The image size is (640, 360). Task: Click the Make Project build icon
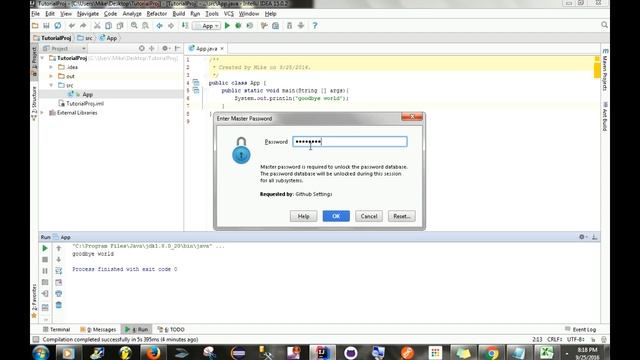185,26
